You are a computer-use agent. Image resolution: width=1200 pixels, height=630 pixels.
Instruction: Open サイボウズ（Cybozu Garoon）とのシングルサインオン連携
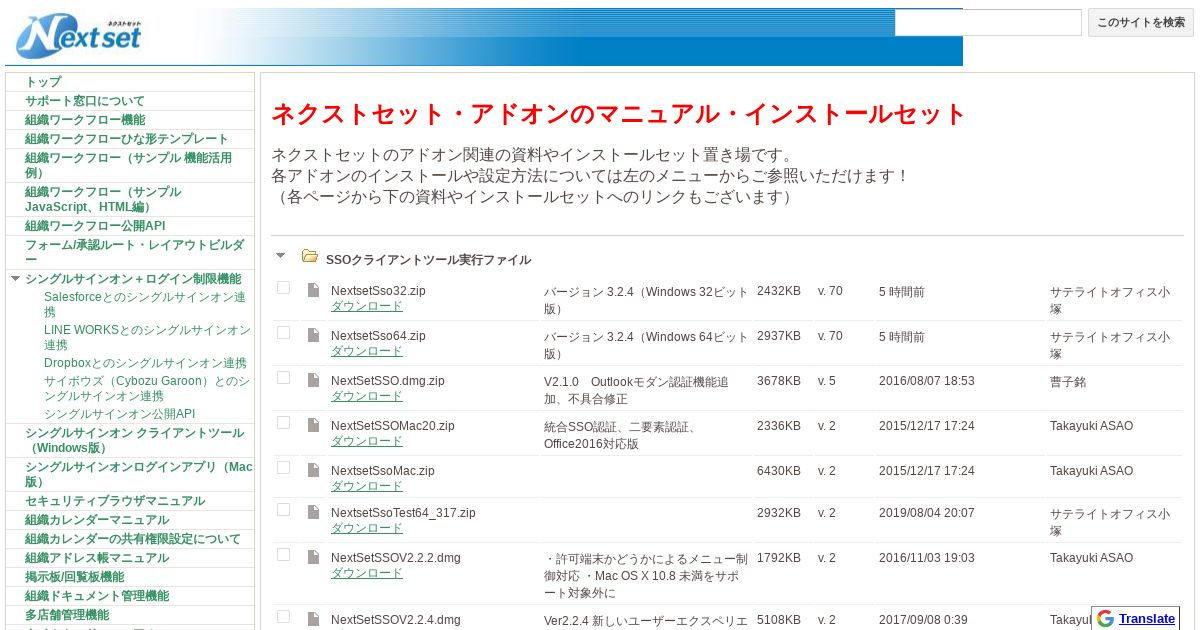147,389
